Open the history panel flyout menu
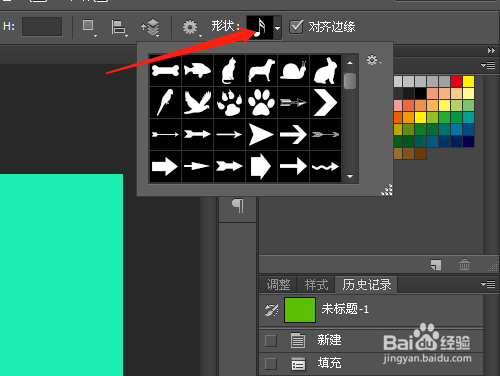500x376 pixels. [x=488, y=284]
